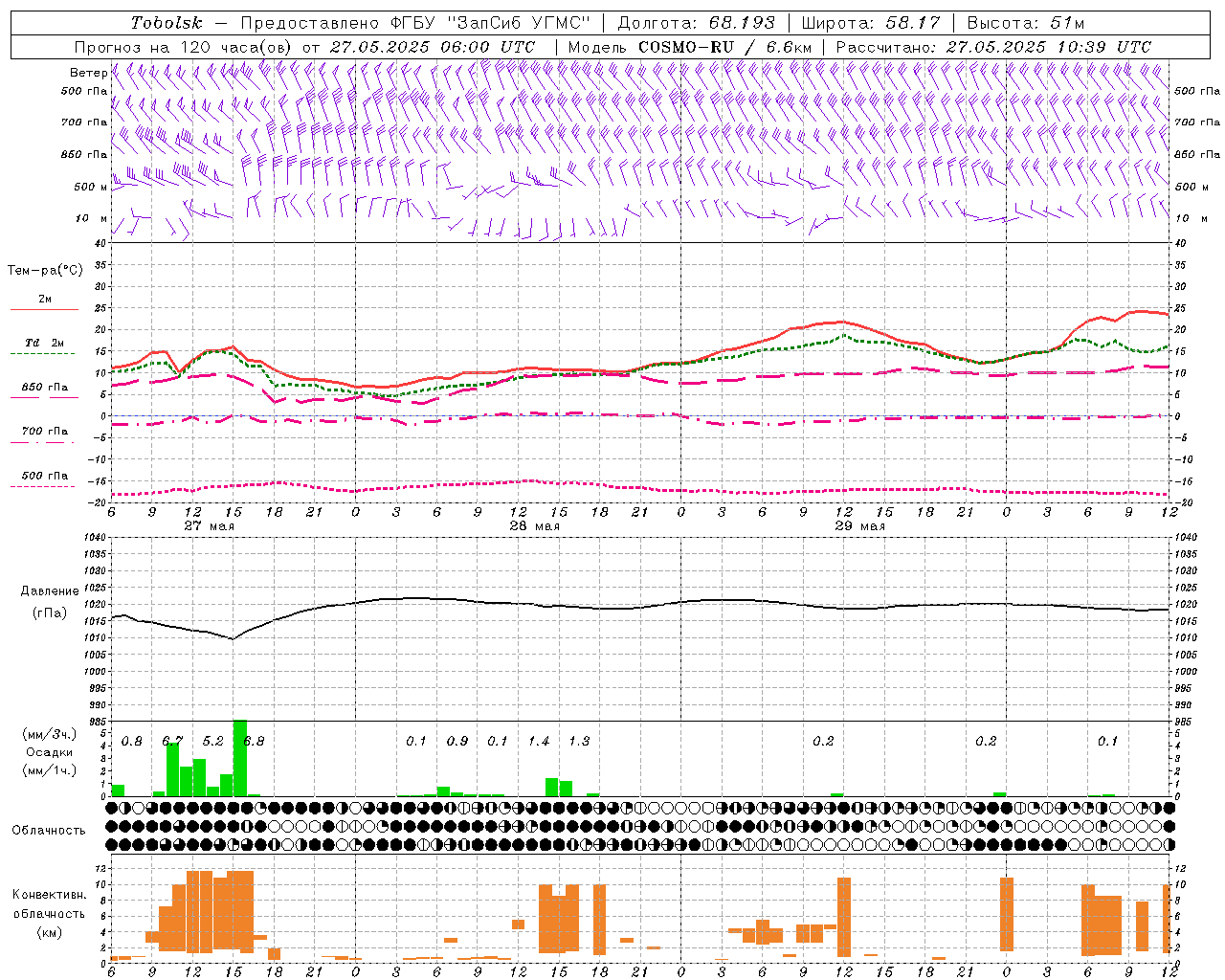Viewport: 1225px width, 980px height.
Task: Click the '0.9' precipitation amount
Action: pos(457,741)
